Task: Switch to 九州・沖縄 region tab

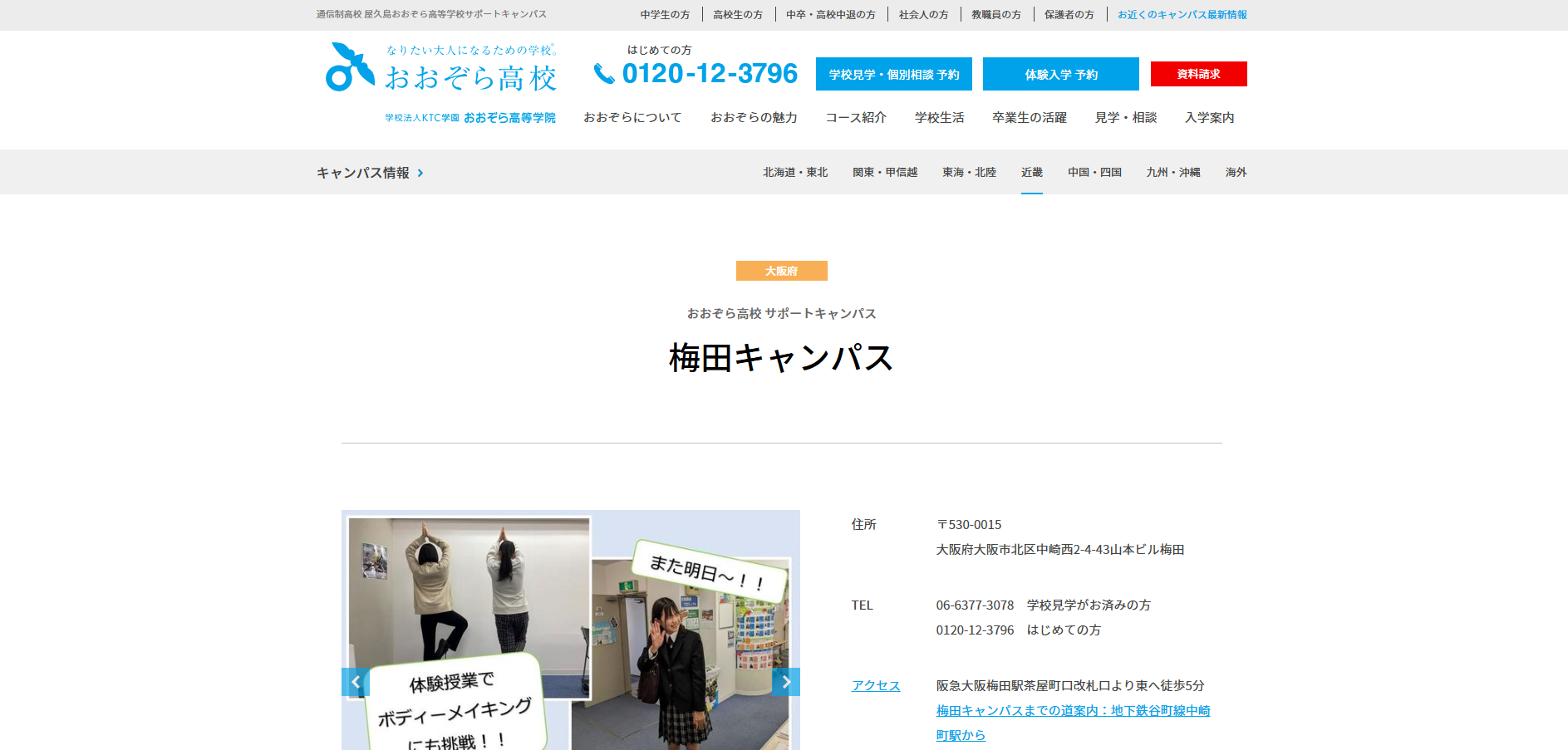Action: click(x=1172, y=172)
